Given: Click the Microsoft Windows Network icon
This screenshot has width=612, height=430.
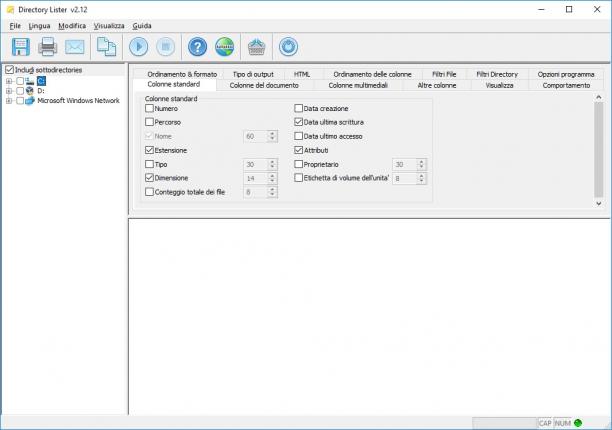Looking at the screenshot, I should [30, 101].
